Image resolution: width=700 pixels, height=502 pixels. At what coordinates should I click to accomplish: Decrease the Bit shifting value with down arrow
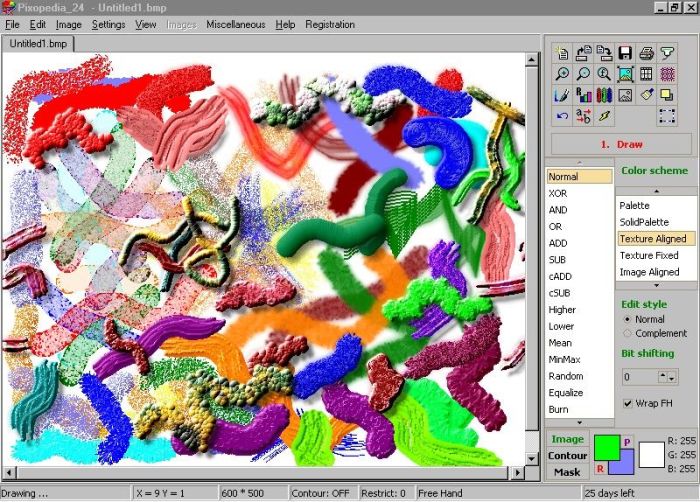[672, 378]
